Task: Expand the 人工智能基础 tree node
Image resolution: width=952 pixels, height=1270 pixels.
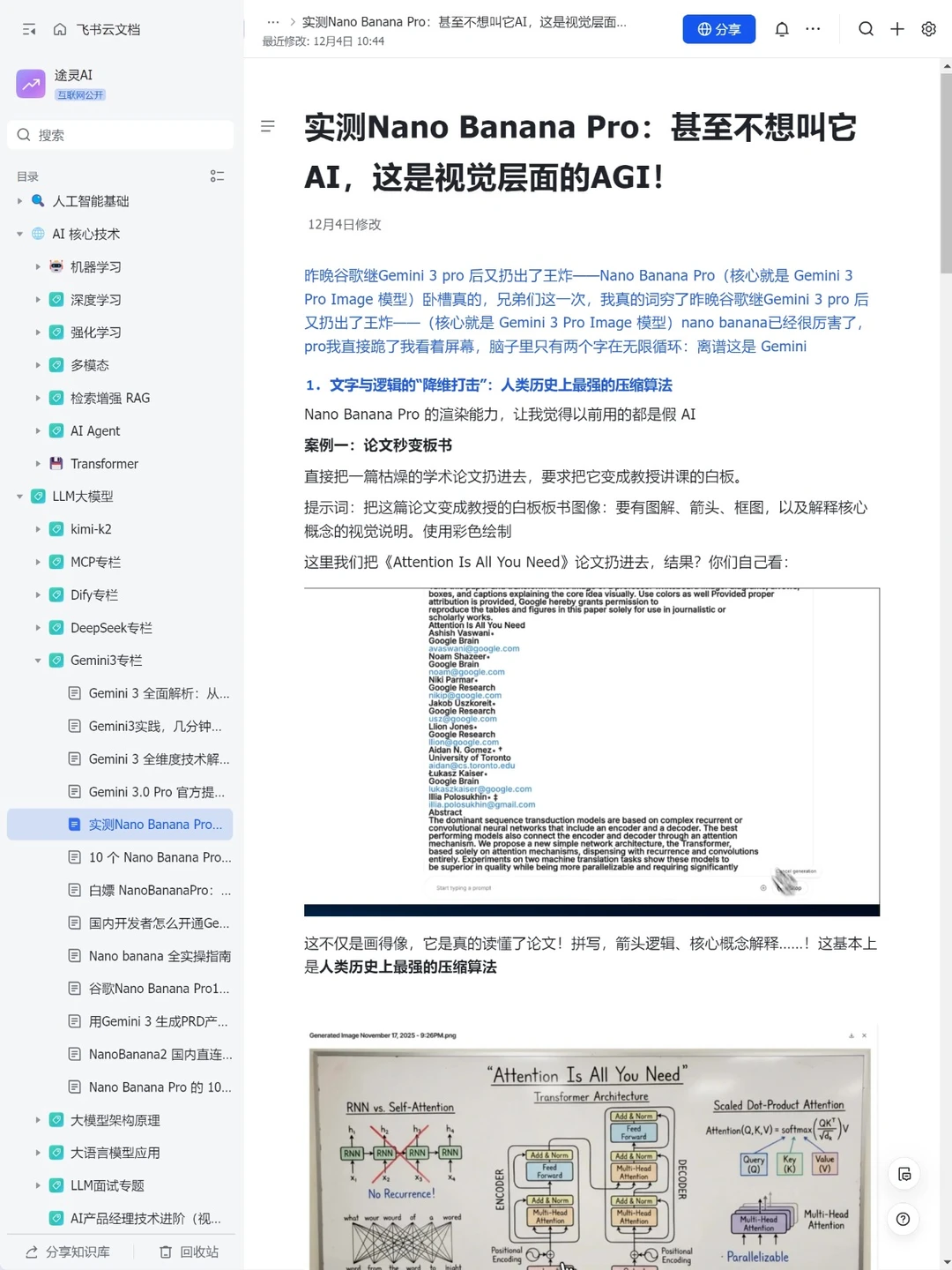Action: 19,201
